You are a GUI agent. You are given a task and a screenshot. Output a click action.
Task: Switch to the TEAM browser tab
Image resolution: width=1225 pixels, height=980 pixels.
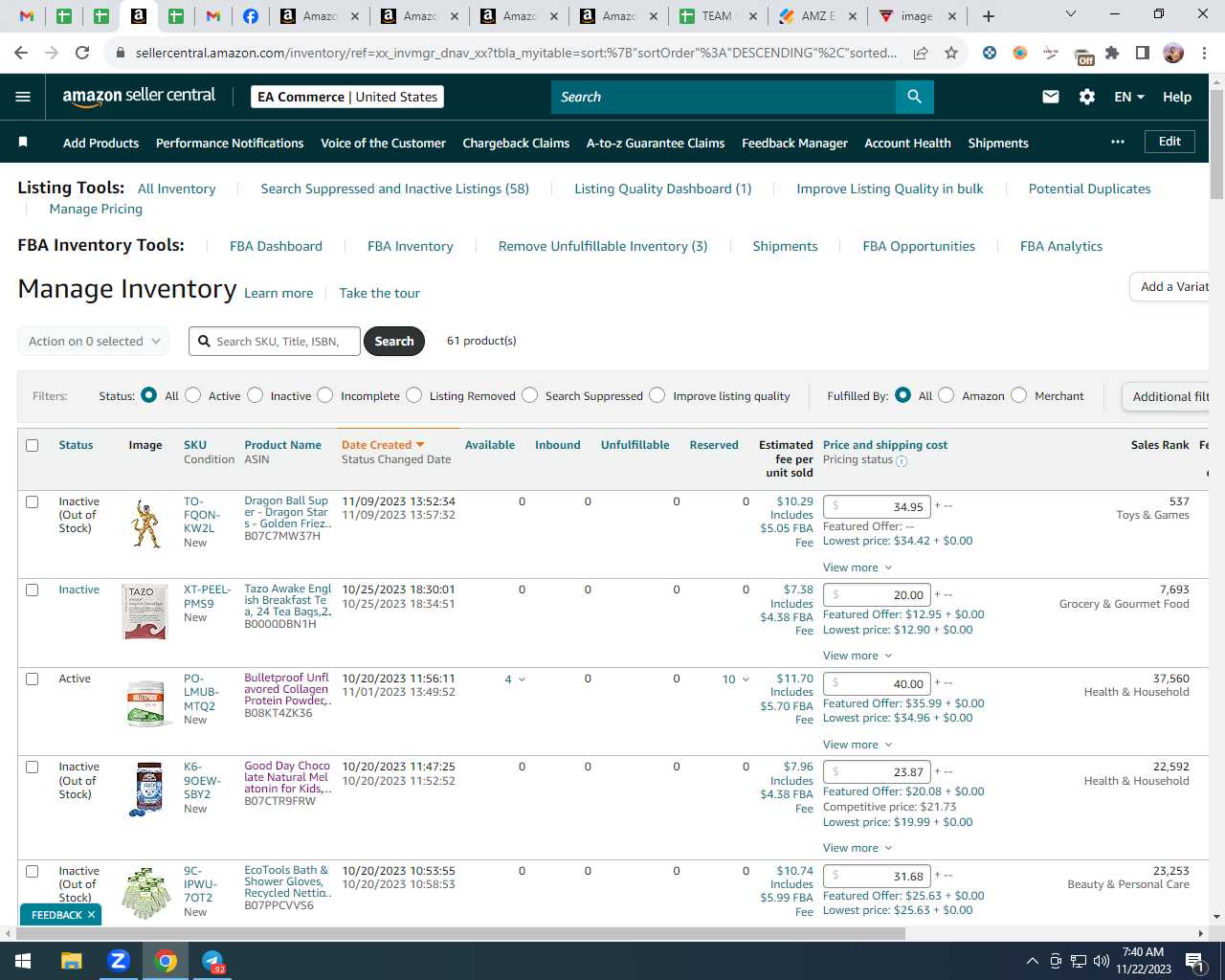(x=716, y=16)
